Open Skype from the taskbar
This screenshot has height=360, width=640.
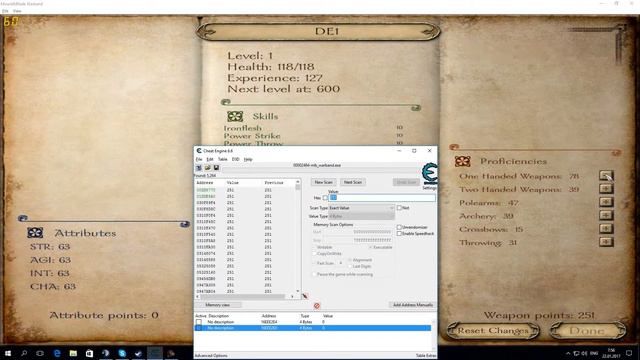coord(122,353)
